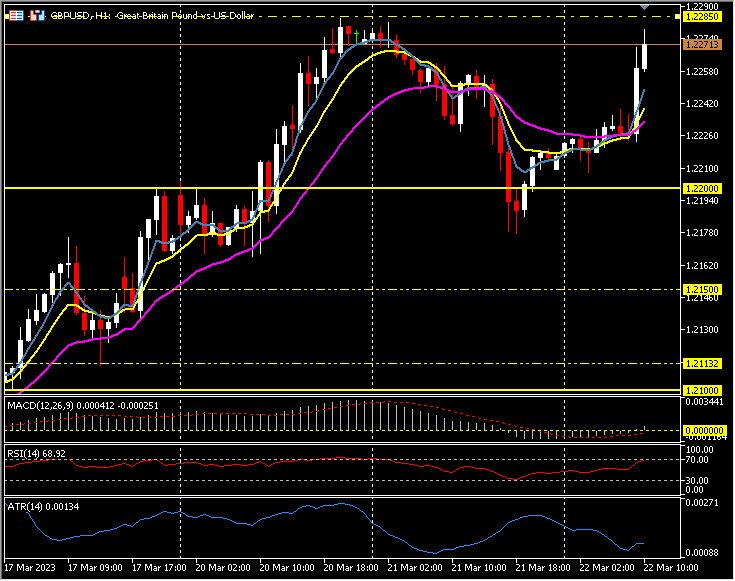Viewport: 735px width, 581px height.
Task: Click the 17 Mar 2023 date label
Action: point(33,567)
